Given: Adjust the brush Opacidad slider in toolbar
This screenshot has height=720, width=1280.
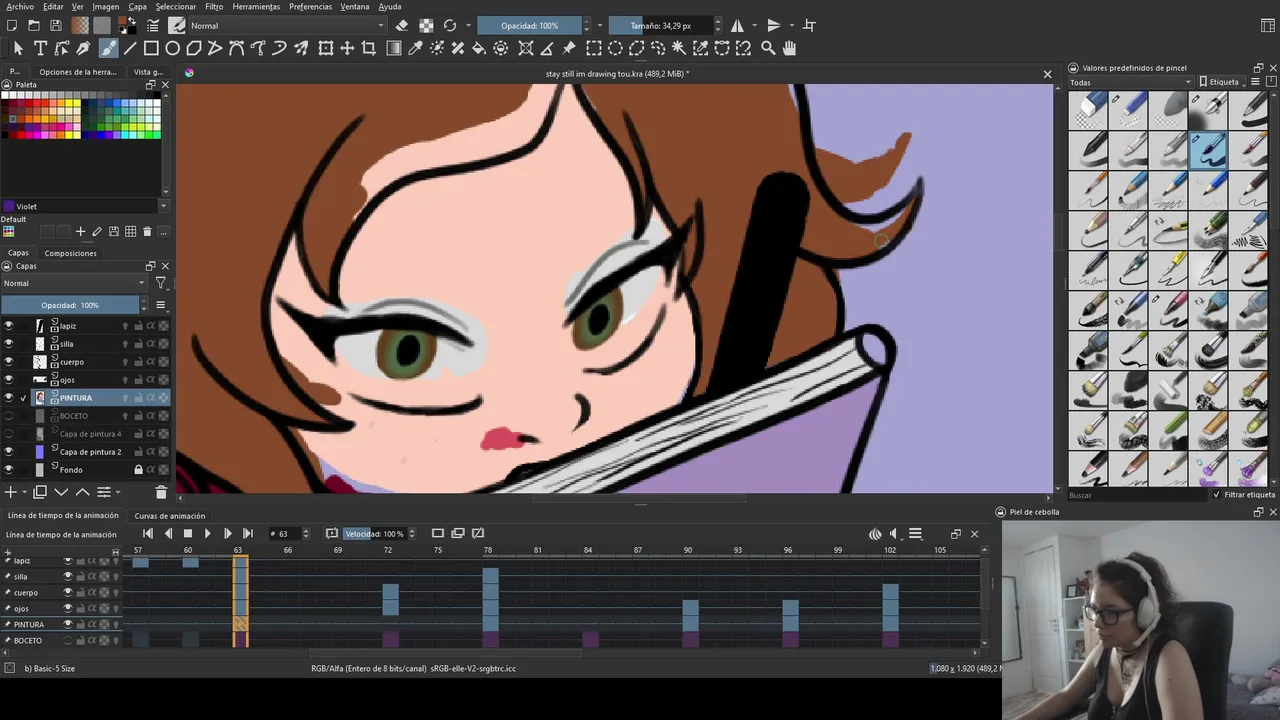Looking at the screenshot, I should pos(529,25).
